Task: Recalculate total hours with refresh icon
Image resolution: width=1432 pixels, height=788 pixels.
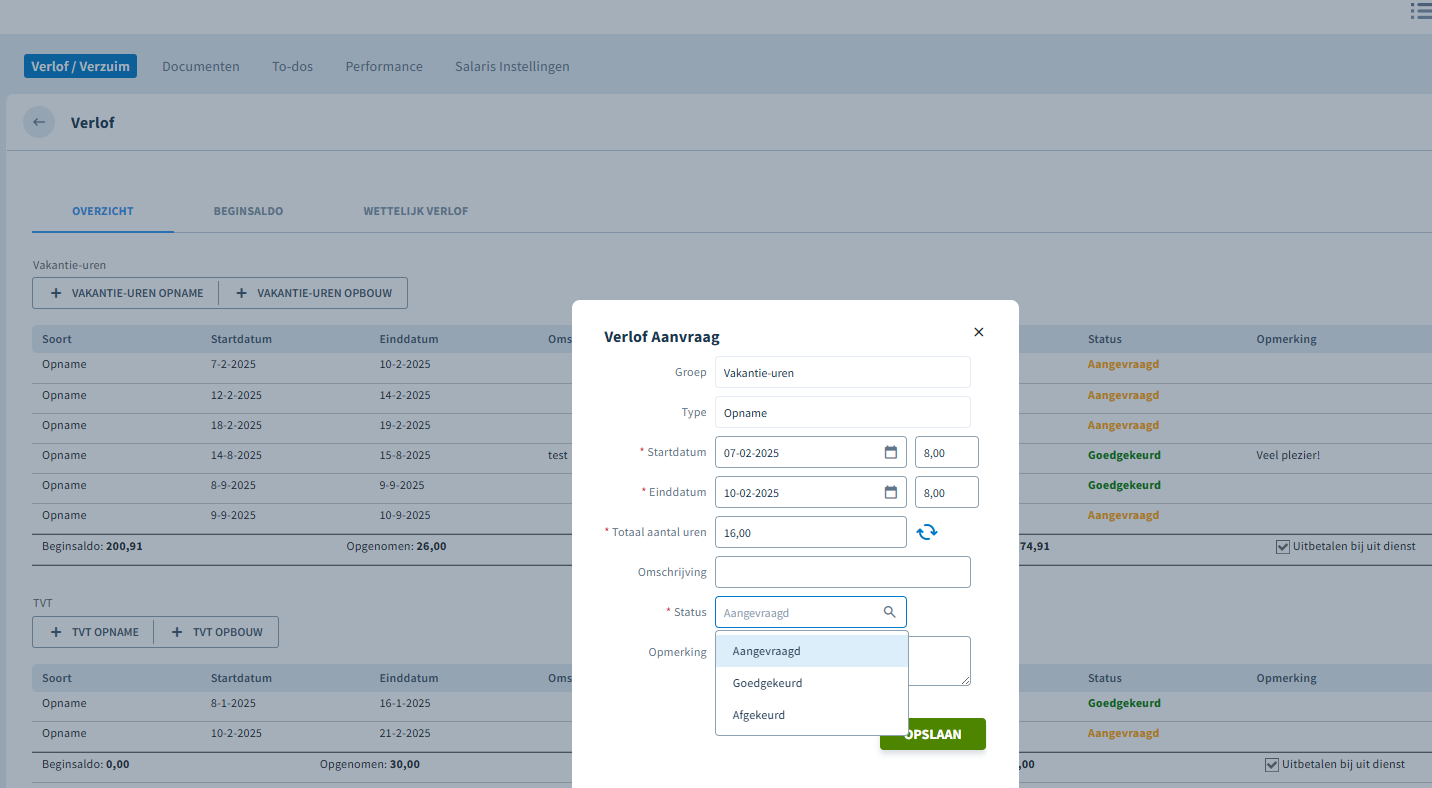Action: 927,532
